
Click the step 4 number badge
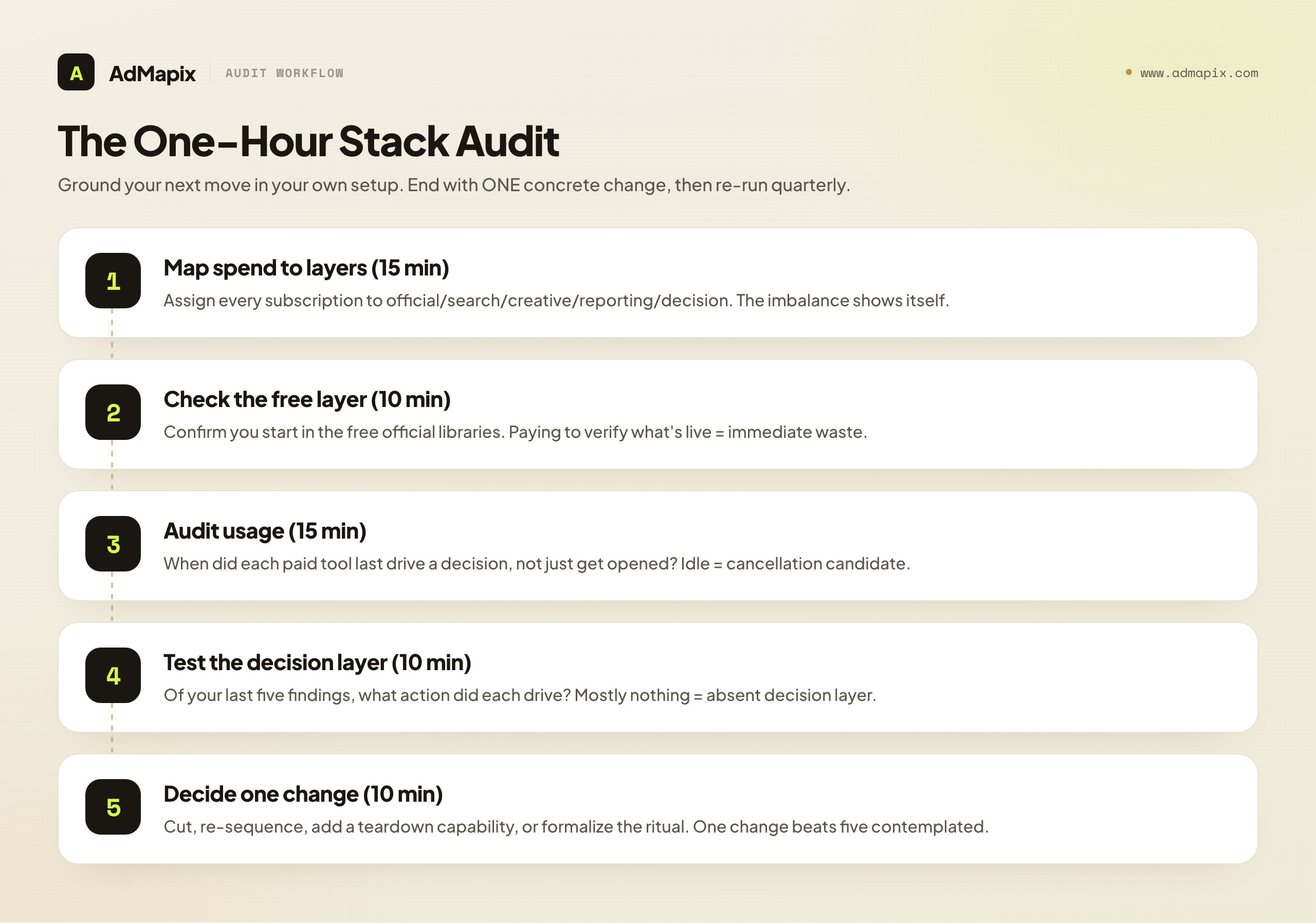point(113,675)
